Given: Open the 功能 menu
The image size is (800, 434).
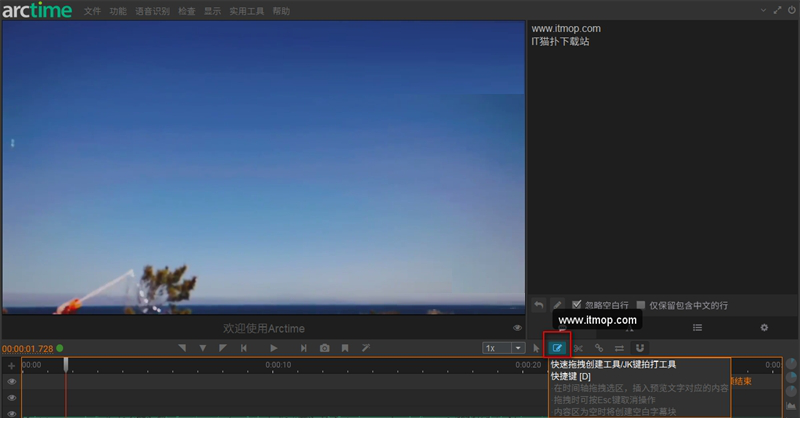Looking at the screenshot, I should 118,11.
